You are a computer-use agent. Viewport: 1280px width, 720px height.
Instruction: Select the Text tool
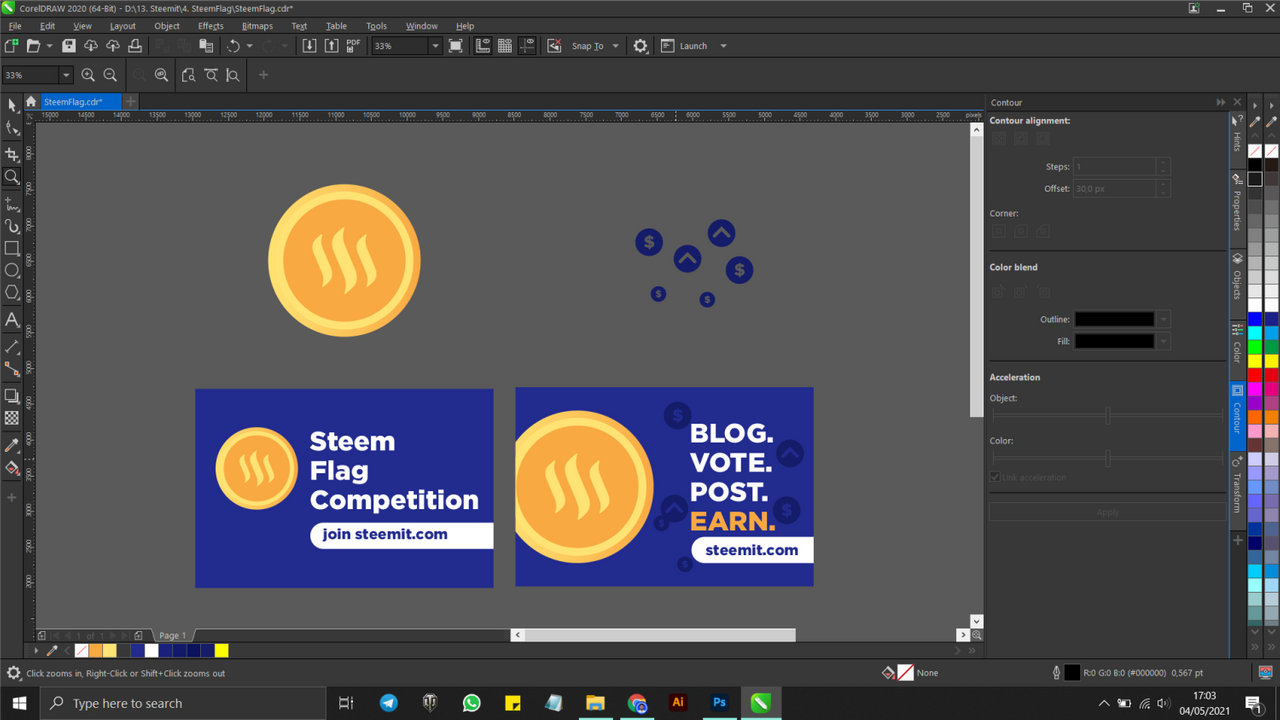[x=12, y=320]
